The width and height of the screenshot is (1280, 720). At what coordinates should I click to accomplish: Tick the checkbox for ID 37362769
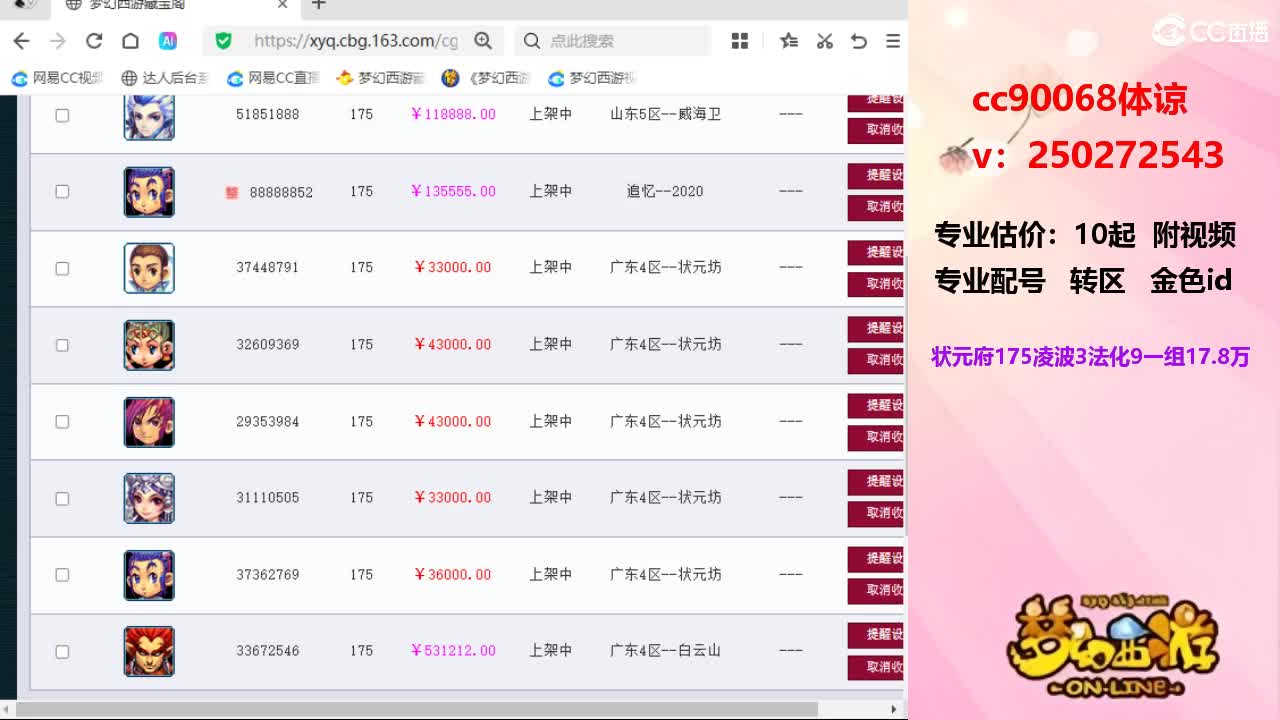click(x=62, y=574)
